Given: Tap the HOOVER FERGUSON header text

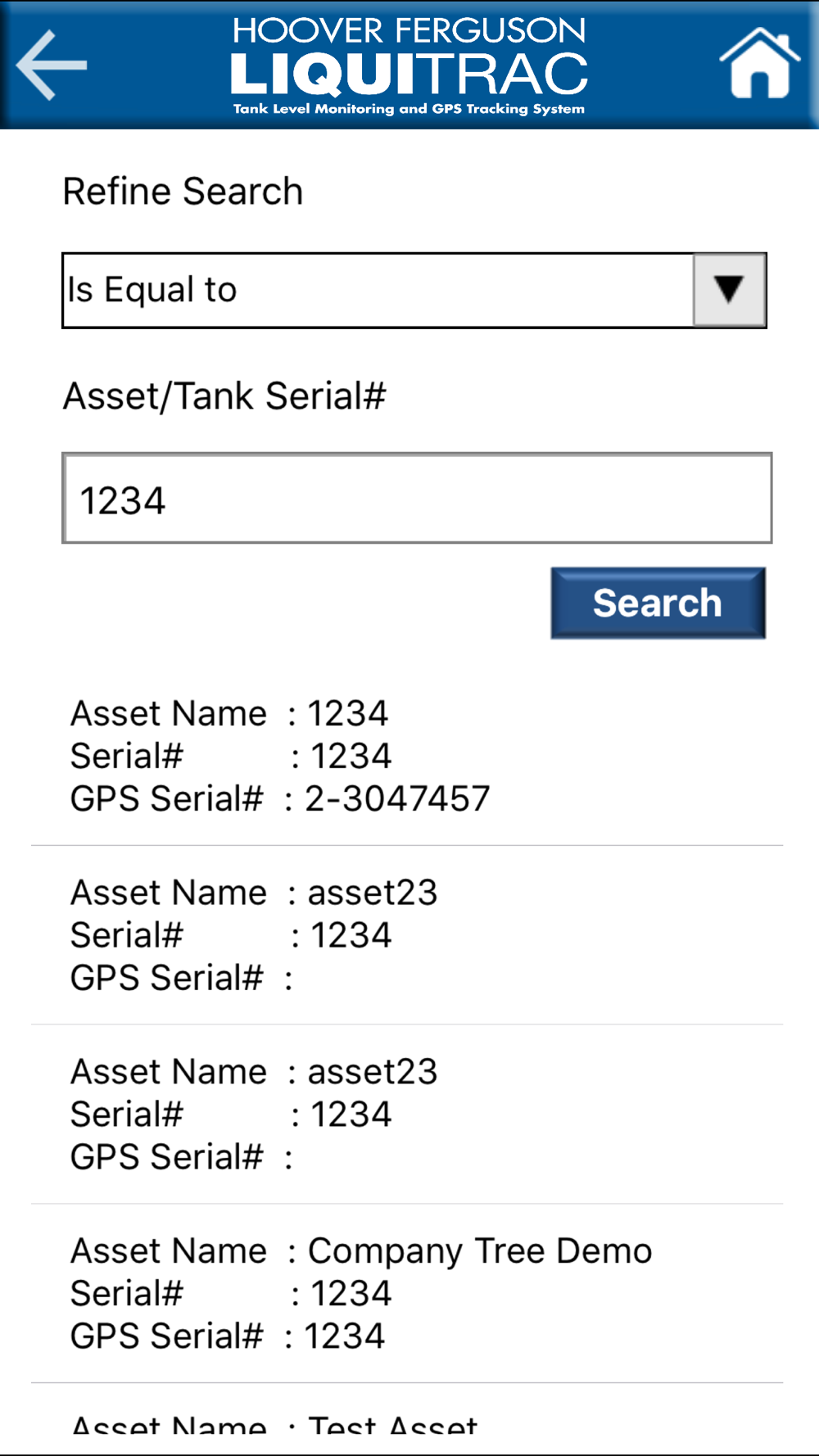Looking at the screenshot, I should click(x=409, y=31).
